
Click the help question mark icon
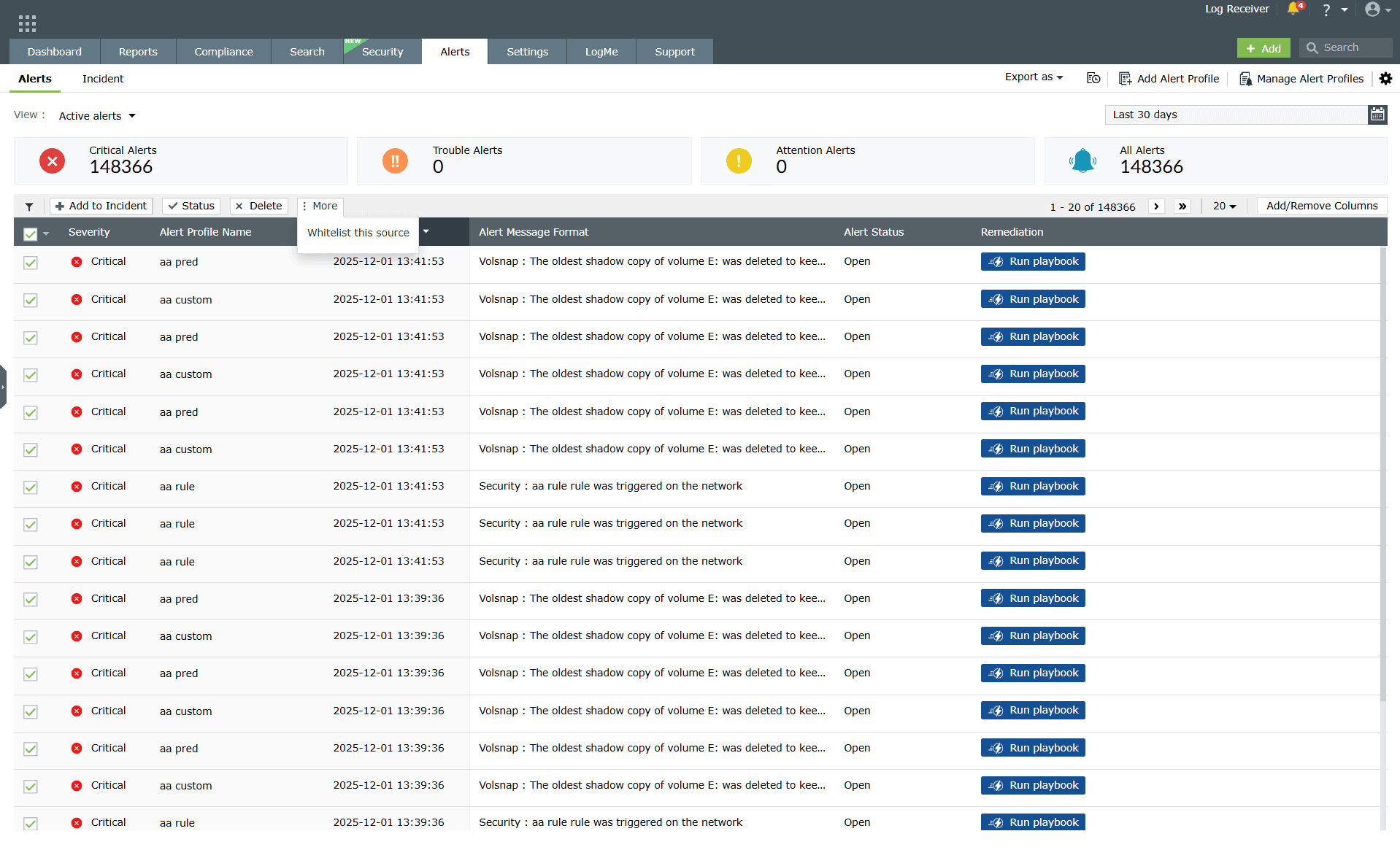point(1326,10)
